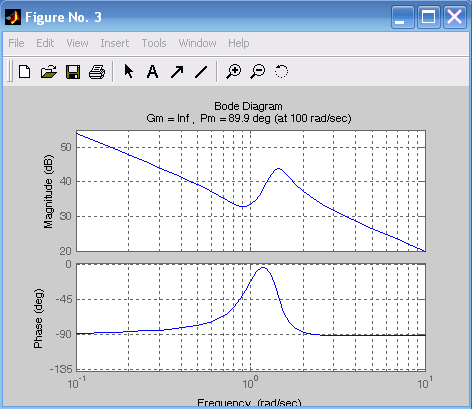
Task: Activate the Zoom In magnifier tool
Action: coord(233,72)
